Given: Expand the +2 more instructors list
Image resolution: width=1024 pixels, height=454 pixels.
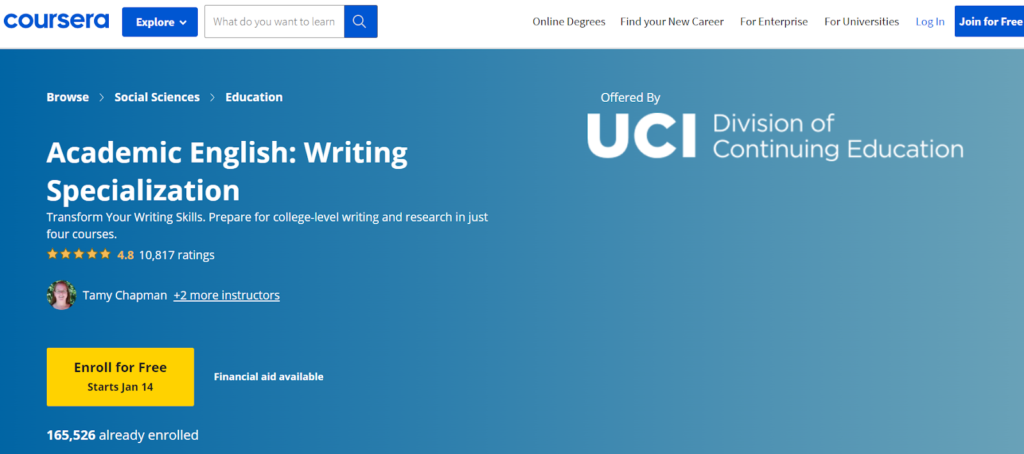Looking at the screenshot, I should point(226,295).
